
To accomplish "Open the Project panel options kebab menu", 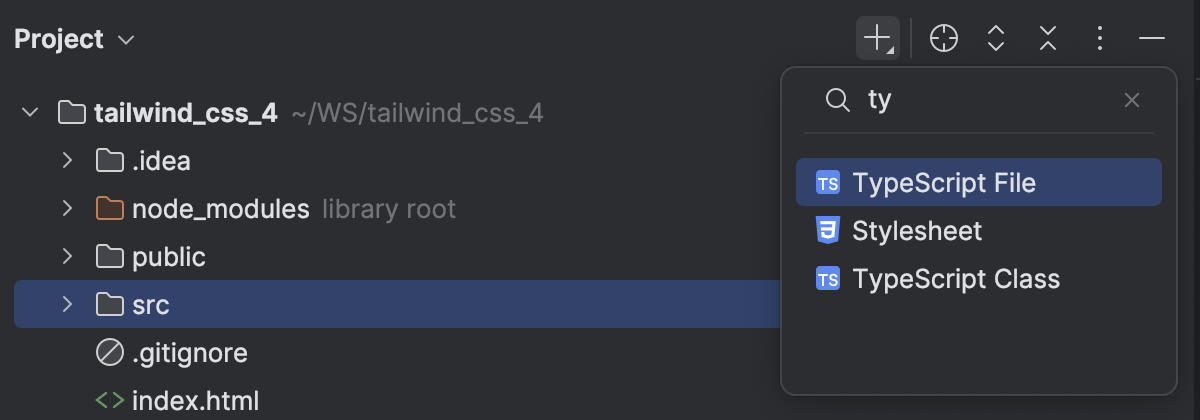I will tap(1099, 39).
